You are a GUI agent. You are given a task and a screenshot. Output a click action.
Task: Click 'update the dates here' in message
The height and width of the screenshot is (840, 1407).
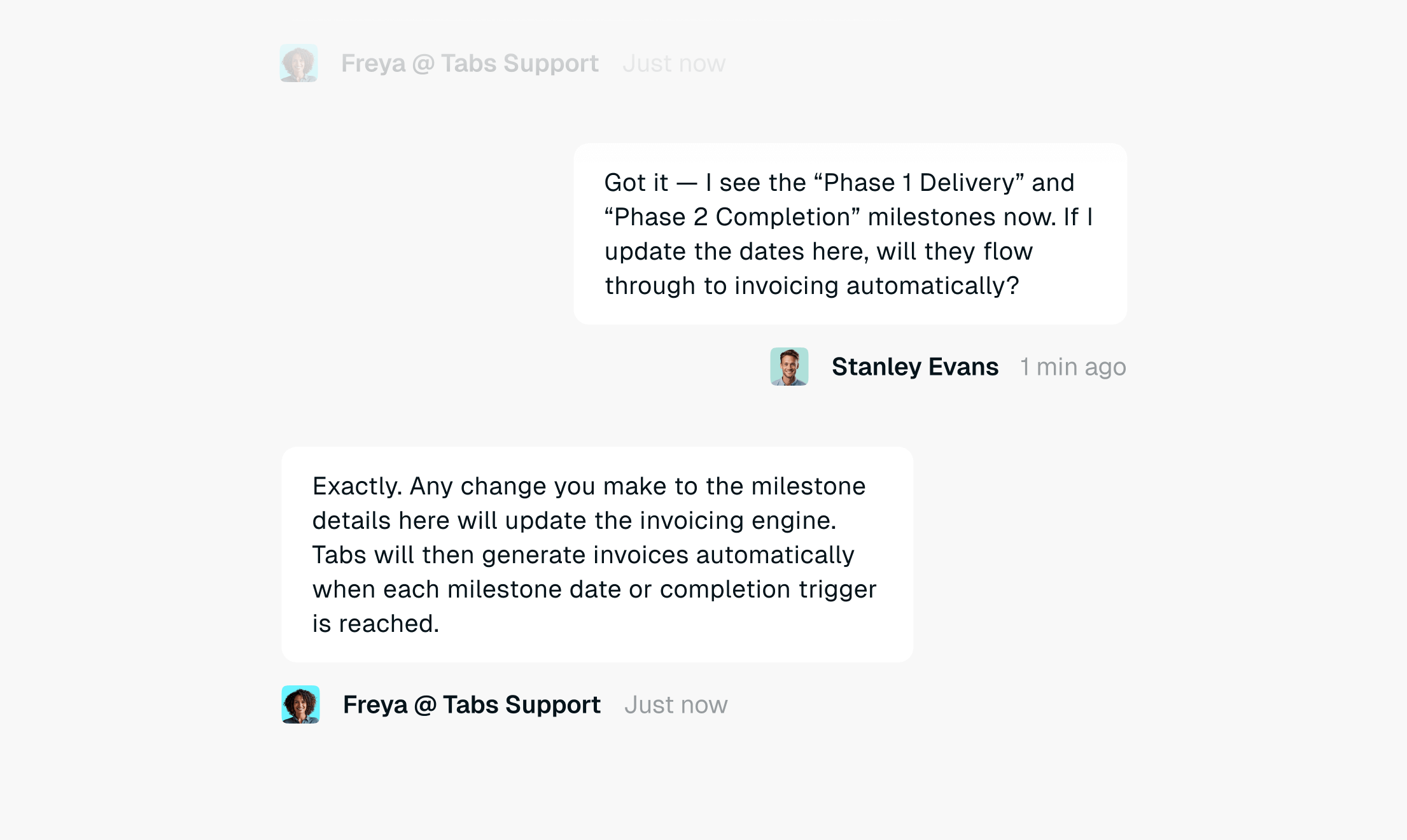tap(736, 252)
